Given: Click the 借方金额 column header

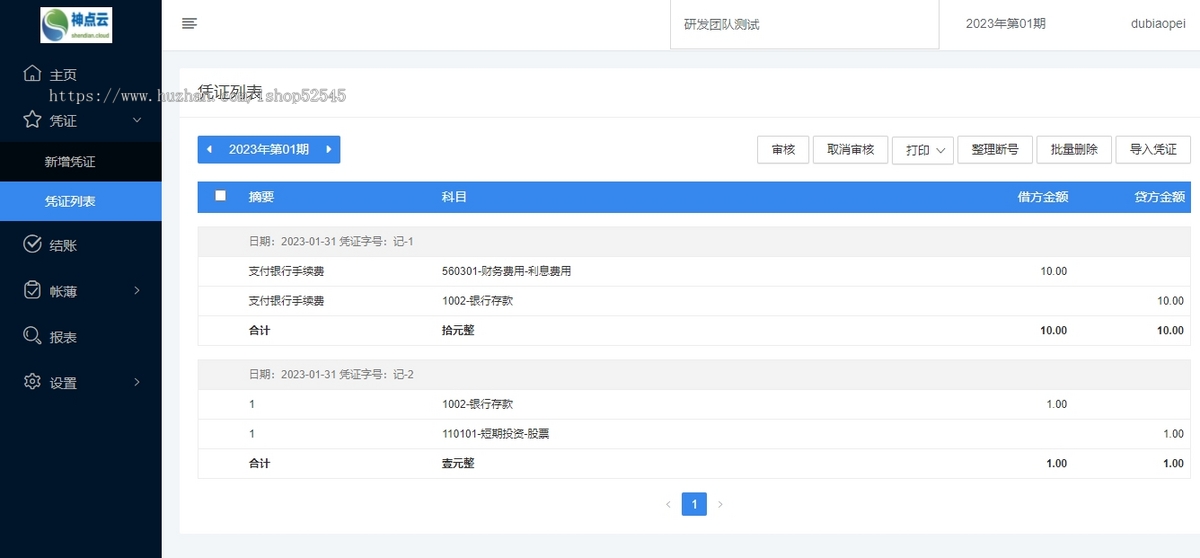Looking at the screenshot, I should 1043,197.
